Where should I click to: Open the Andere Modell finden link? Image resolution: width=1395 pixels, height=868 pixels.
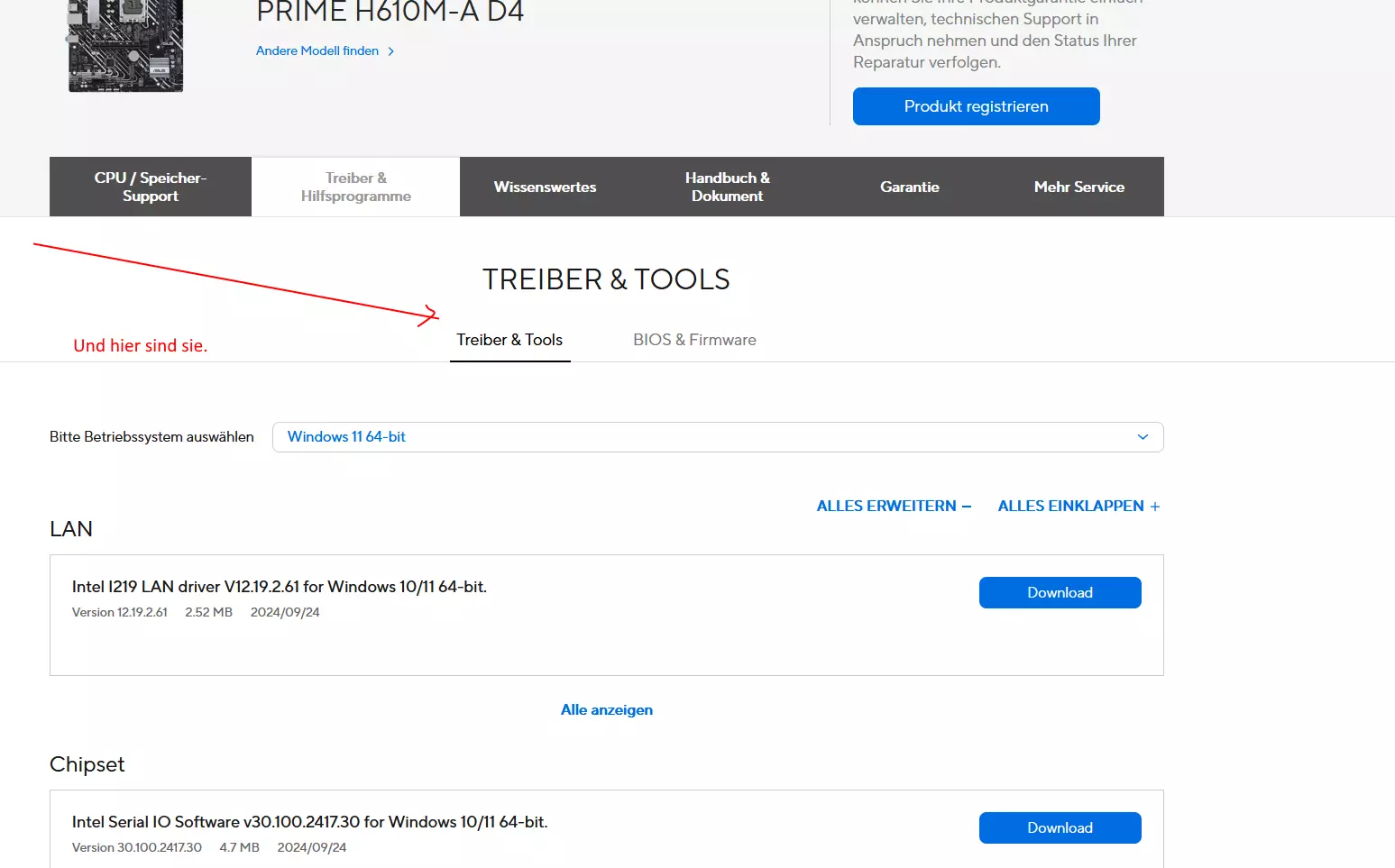[x=317, y=50]
